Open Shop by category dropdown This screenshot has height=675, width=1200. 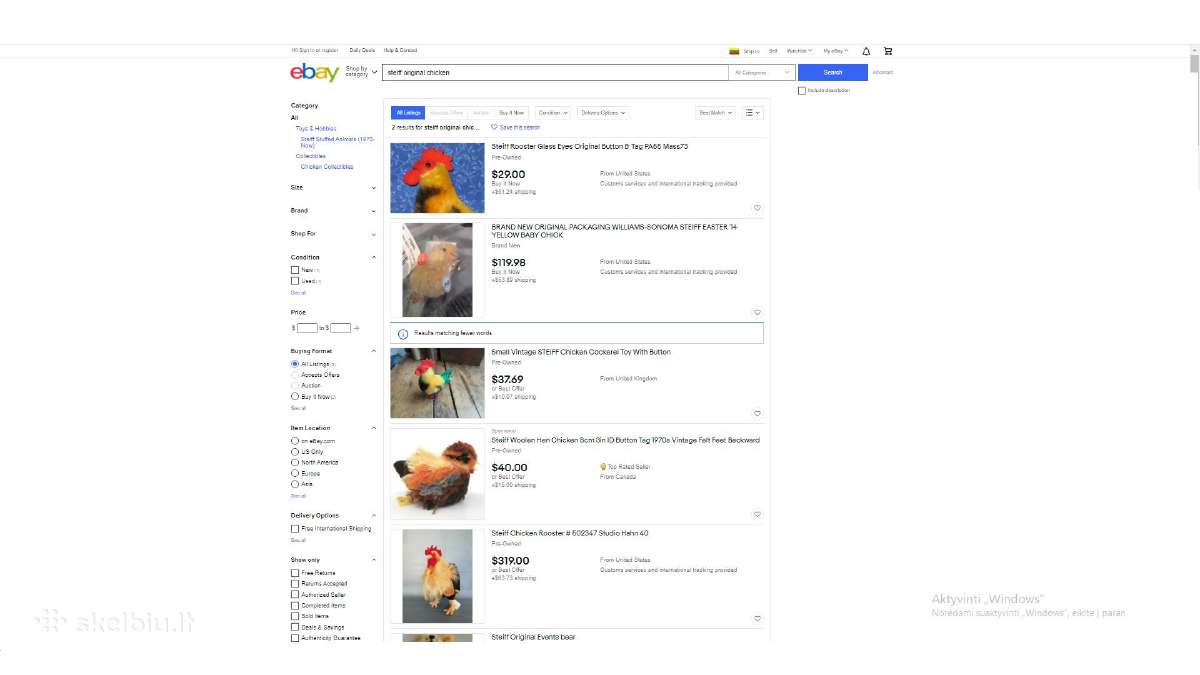point(361,72)
